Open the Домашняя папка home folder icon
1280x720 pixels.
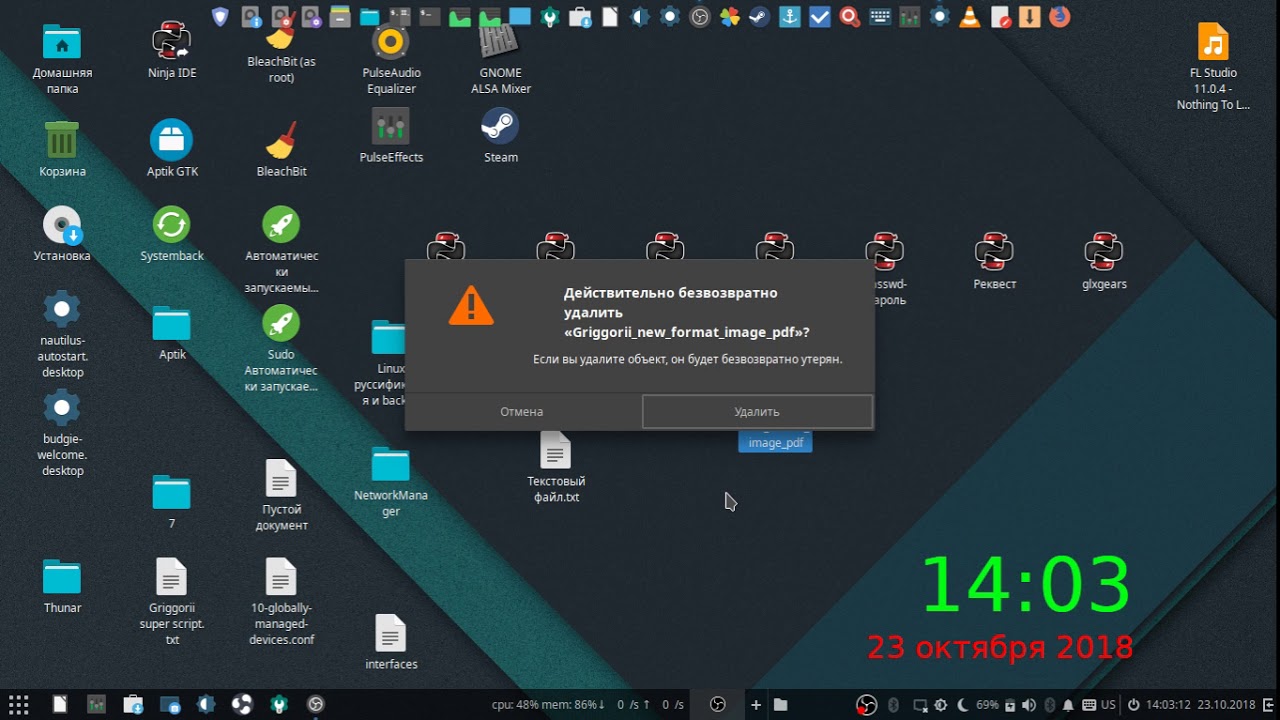pos(62,42)
